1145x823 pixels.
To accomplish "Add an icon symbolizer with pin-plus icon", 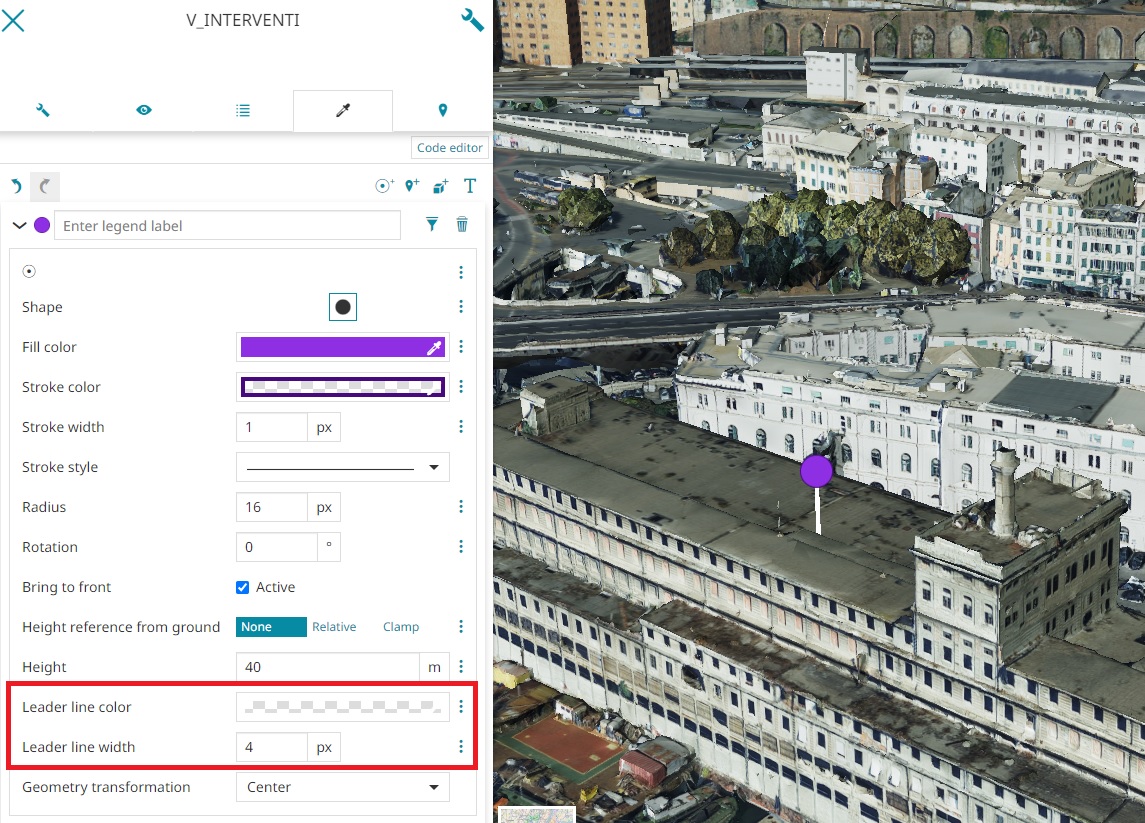I will 412,186.
